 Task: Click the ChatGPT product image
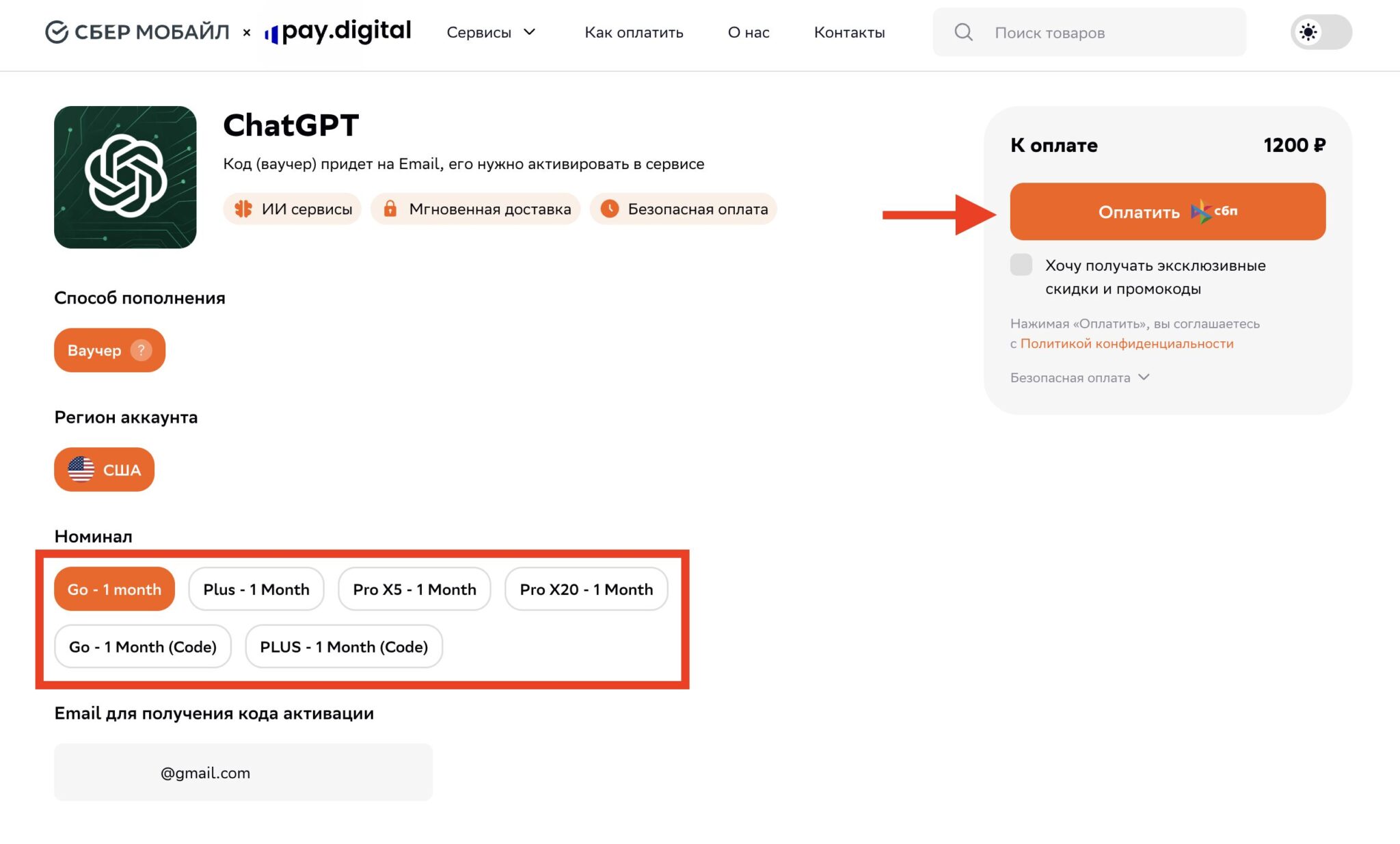(125, 177)
